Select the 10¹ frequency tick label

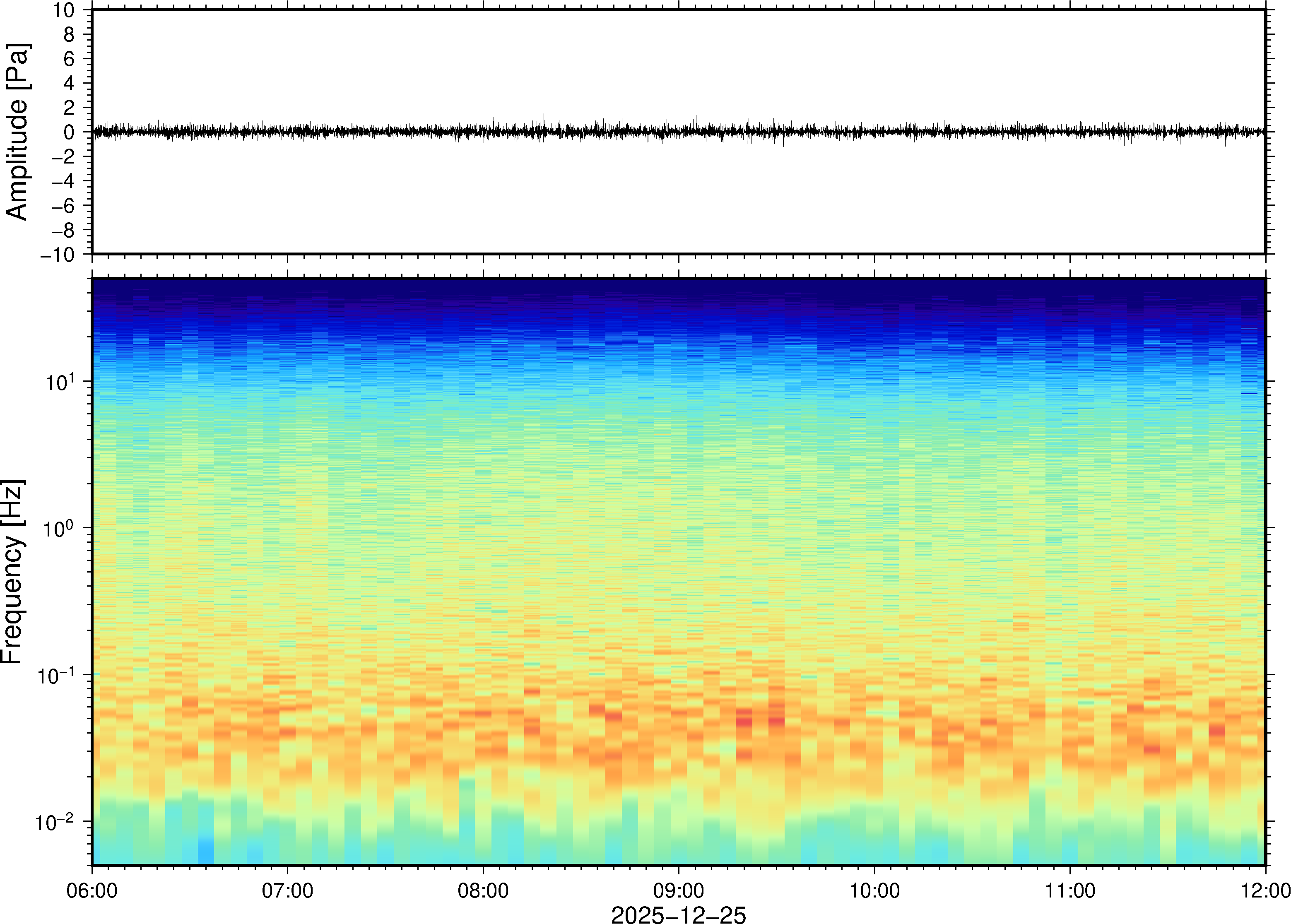60,383
